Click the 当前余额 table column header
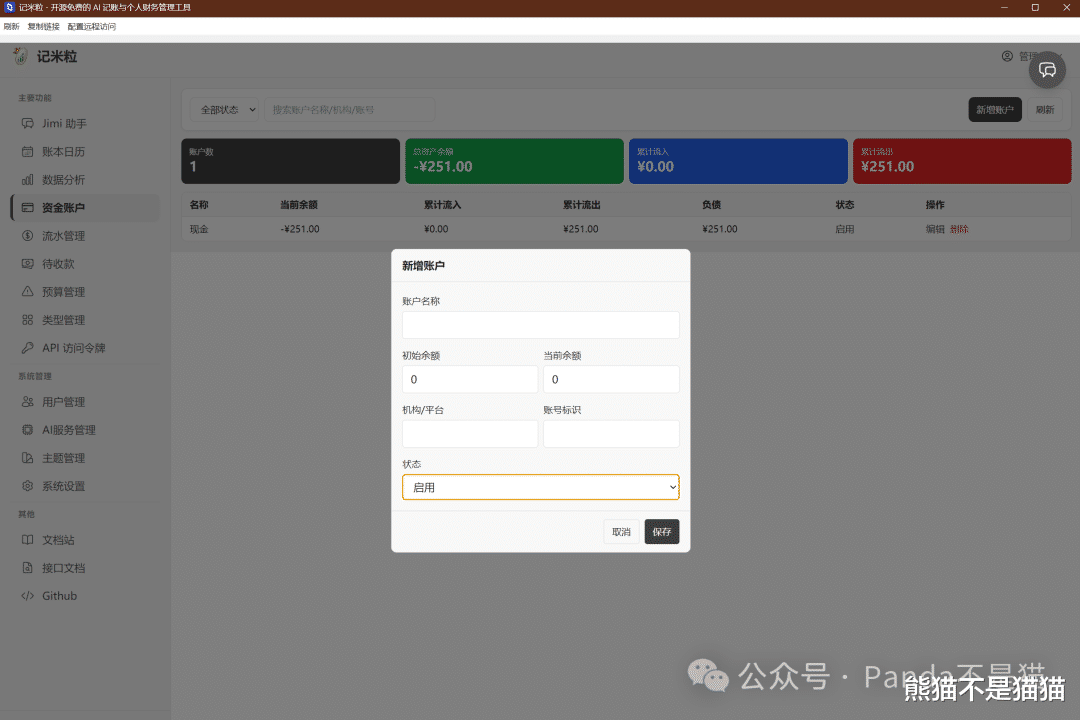 299,205
